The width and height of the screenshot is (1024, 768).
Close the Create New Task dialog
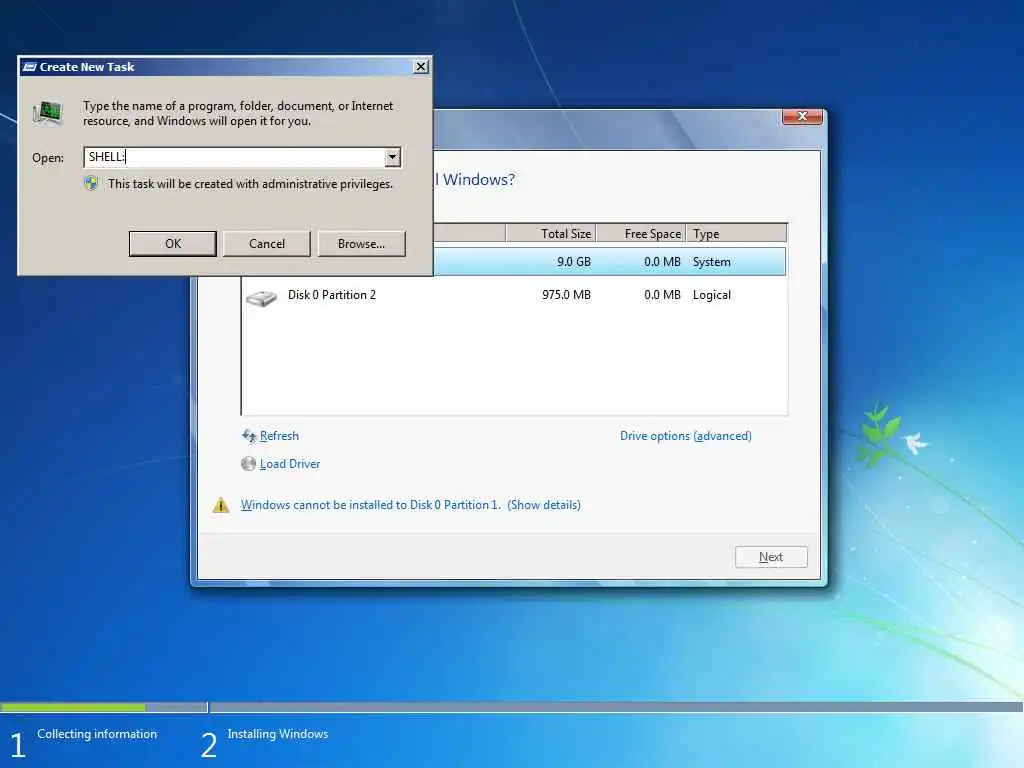tap(421, 67)
